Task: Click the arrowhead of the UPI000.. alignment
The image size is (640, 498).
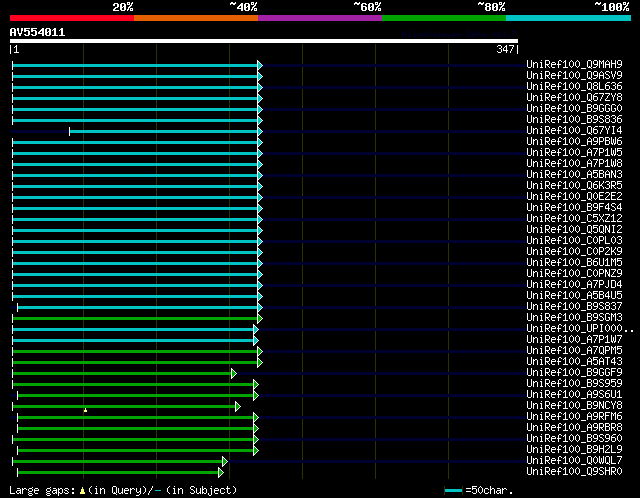Action: [256, 329]
